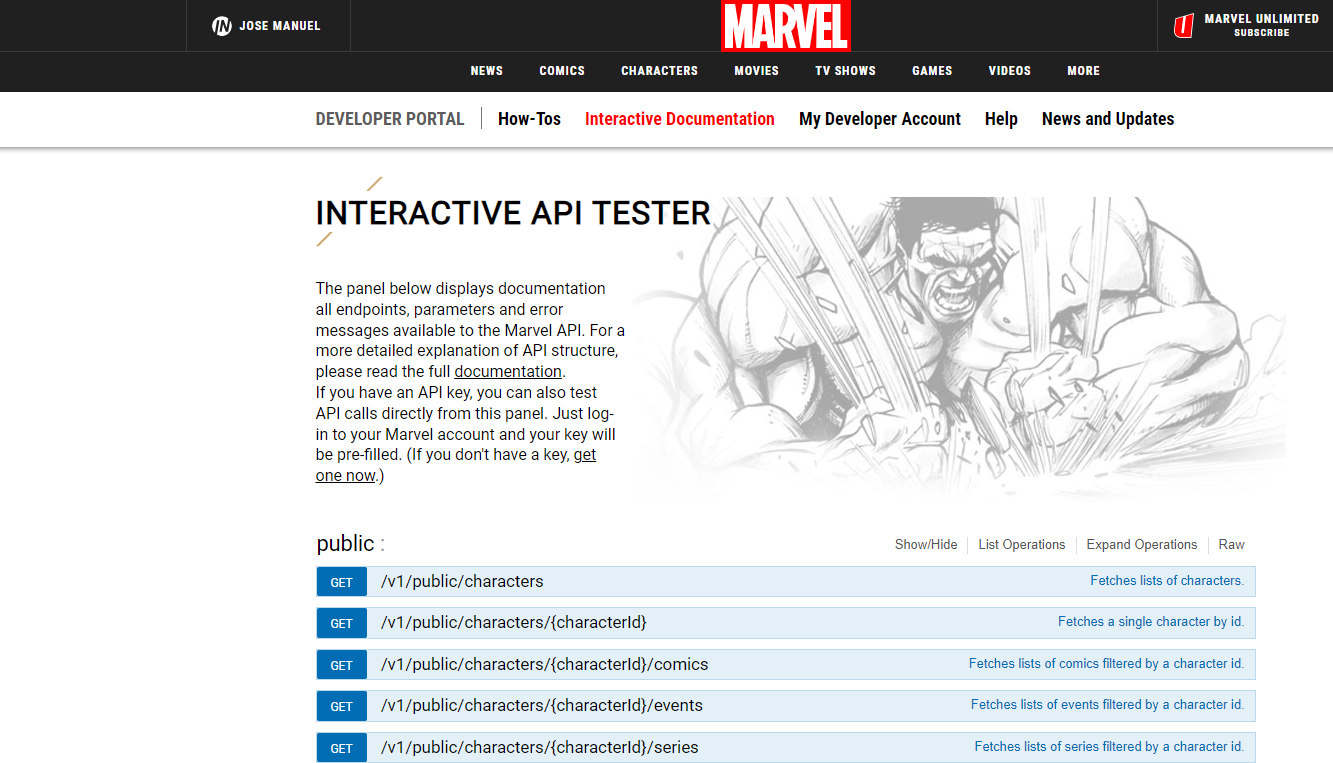
Task: Click 'Fetches a single character by id.'
Action: pyautogui.click(x=1151, y=621)
